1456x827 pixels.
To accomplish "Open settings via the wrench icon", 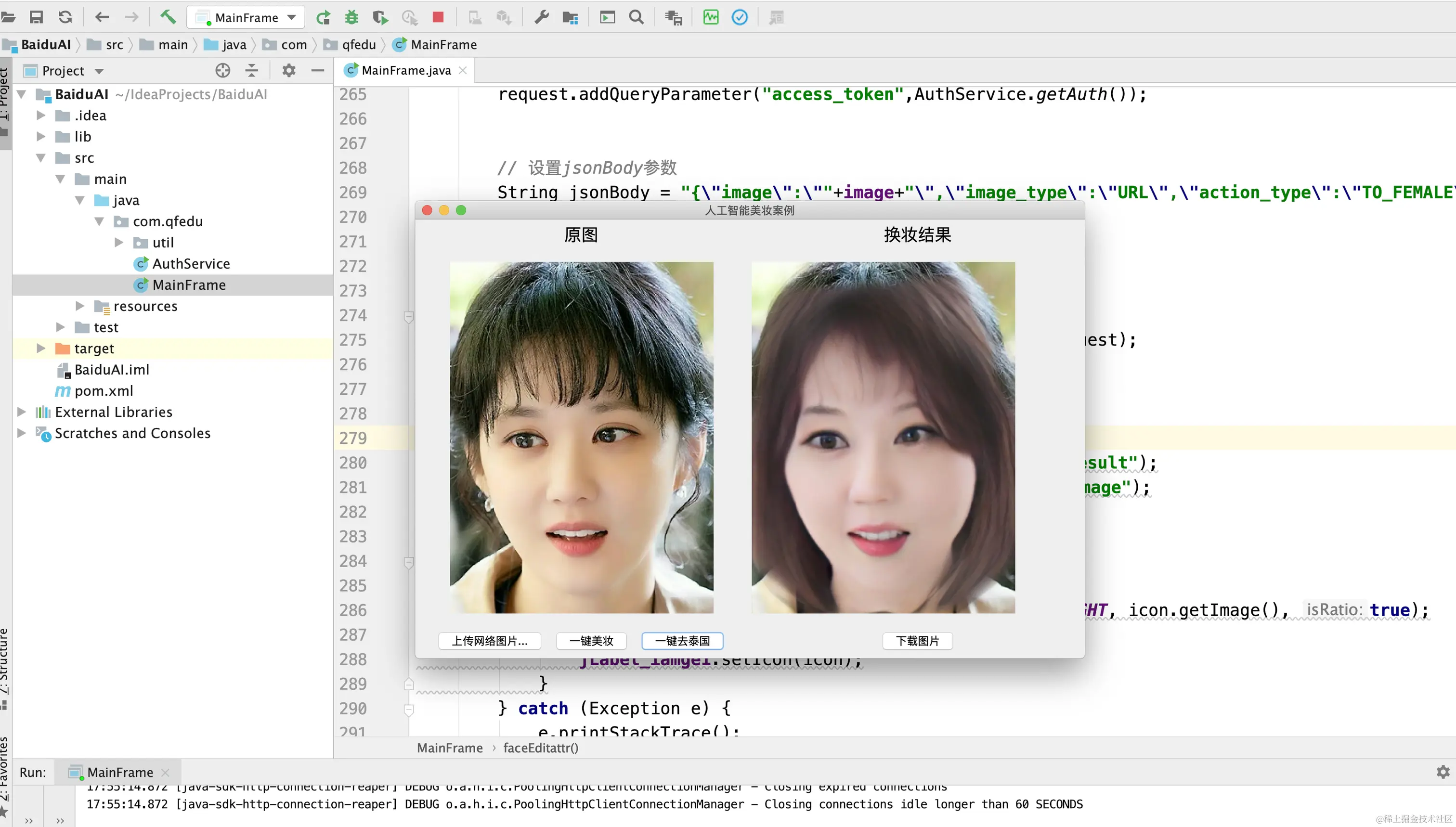I will pyautogui.click(x=541, y=17).
